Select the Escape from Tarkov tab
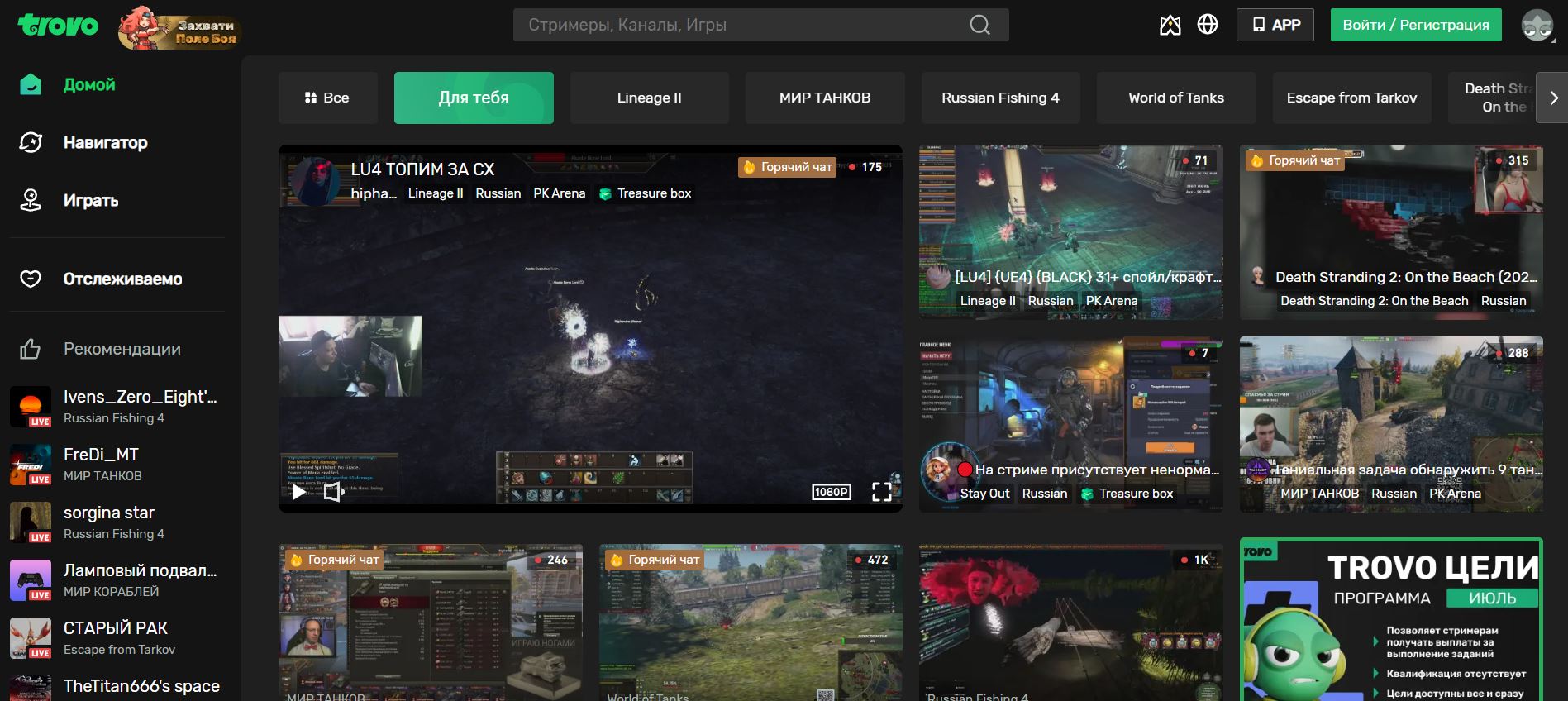 [1351, 98]
